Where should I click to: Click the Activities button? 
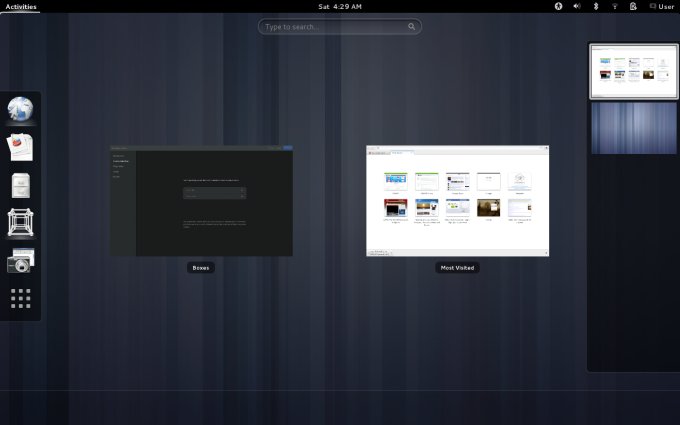(x=21, y=6)
